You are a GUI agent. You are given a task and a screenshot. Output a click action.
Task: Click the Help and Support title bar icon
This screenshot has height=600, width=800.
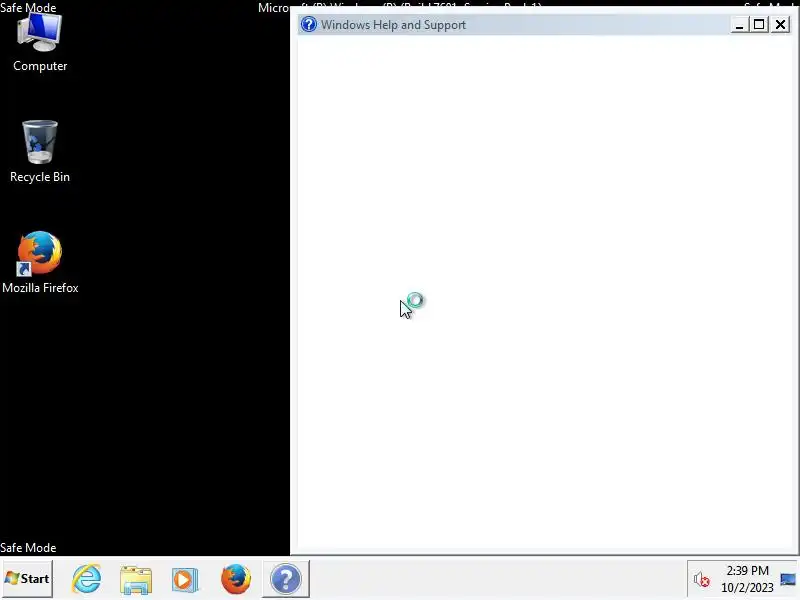[309, 24]
